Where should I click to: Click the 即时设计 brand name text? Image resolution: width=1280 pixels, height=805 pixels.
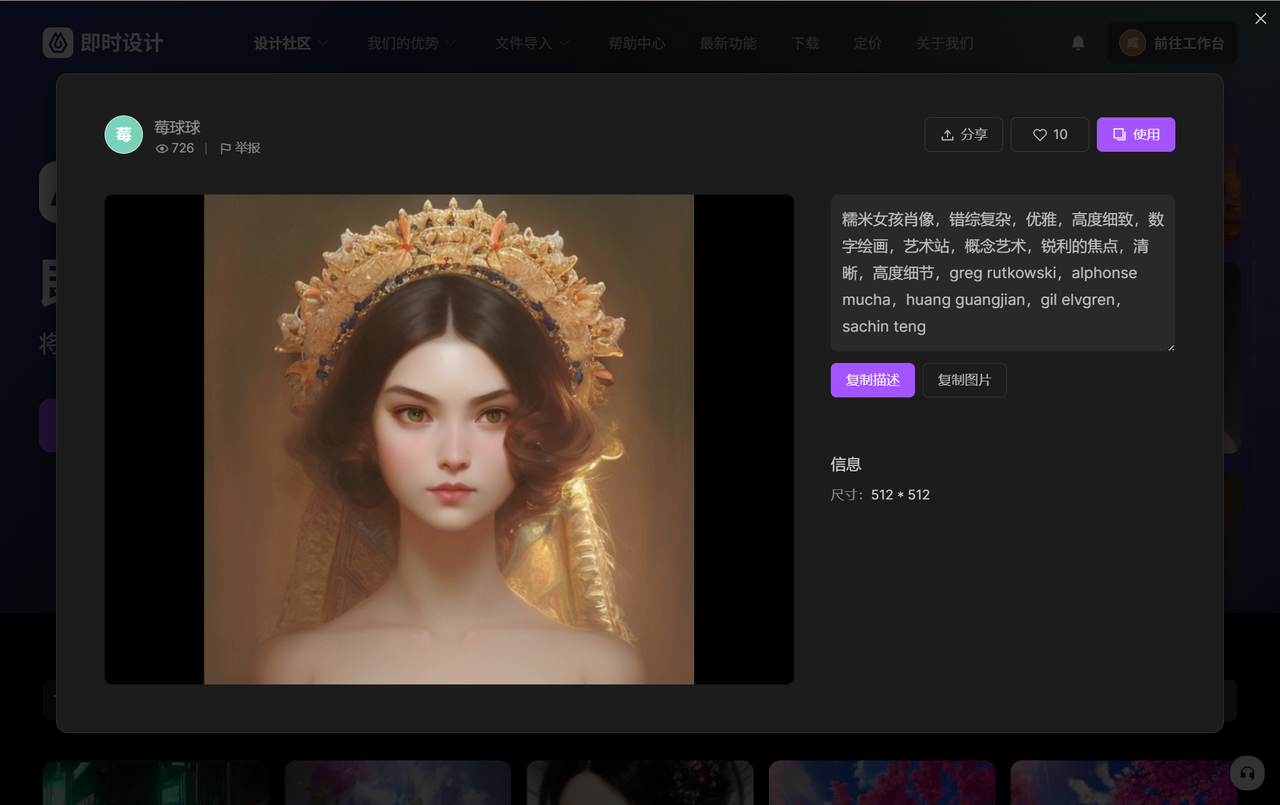coord(122,43)
